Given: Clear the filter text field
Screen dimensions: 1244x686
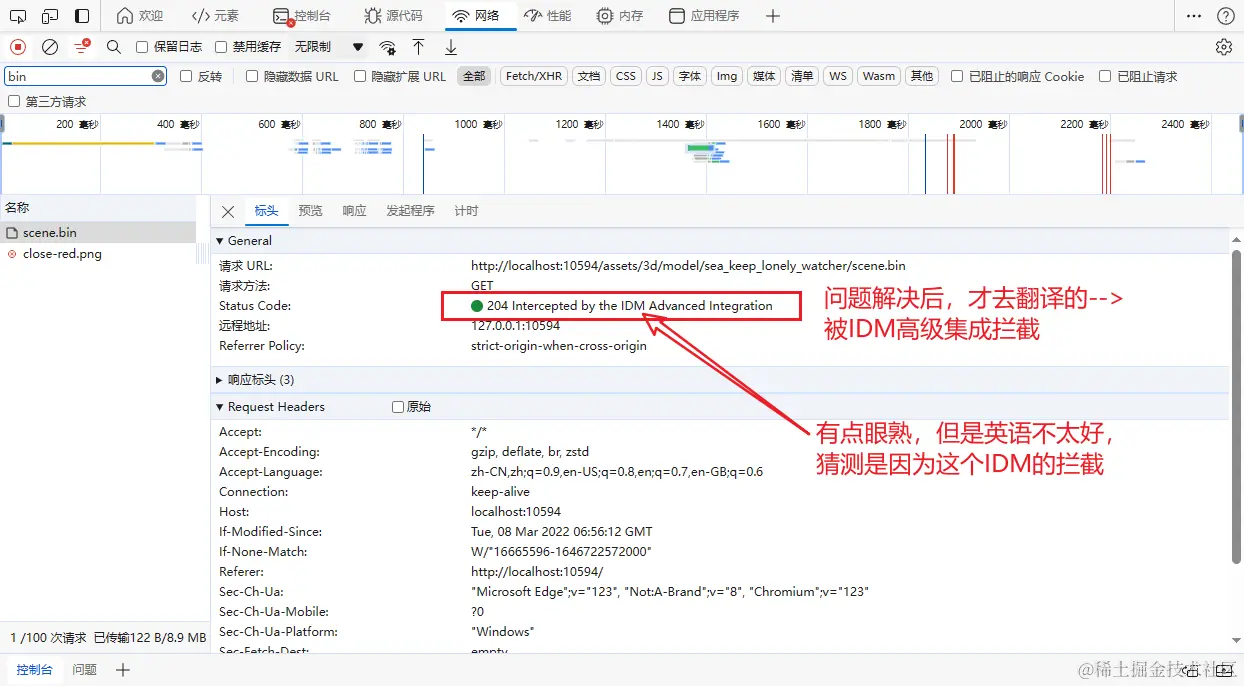Looking at the screenshot, I should [x=158, y=76].
